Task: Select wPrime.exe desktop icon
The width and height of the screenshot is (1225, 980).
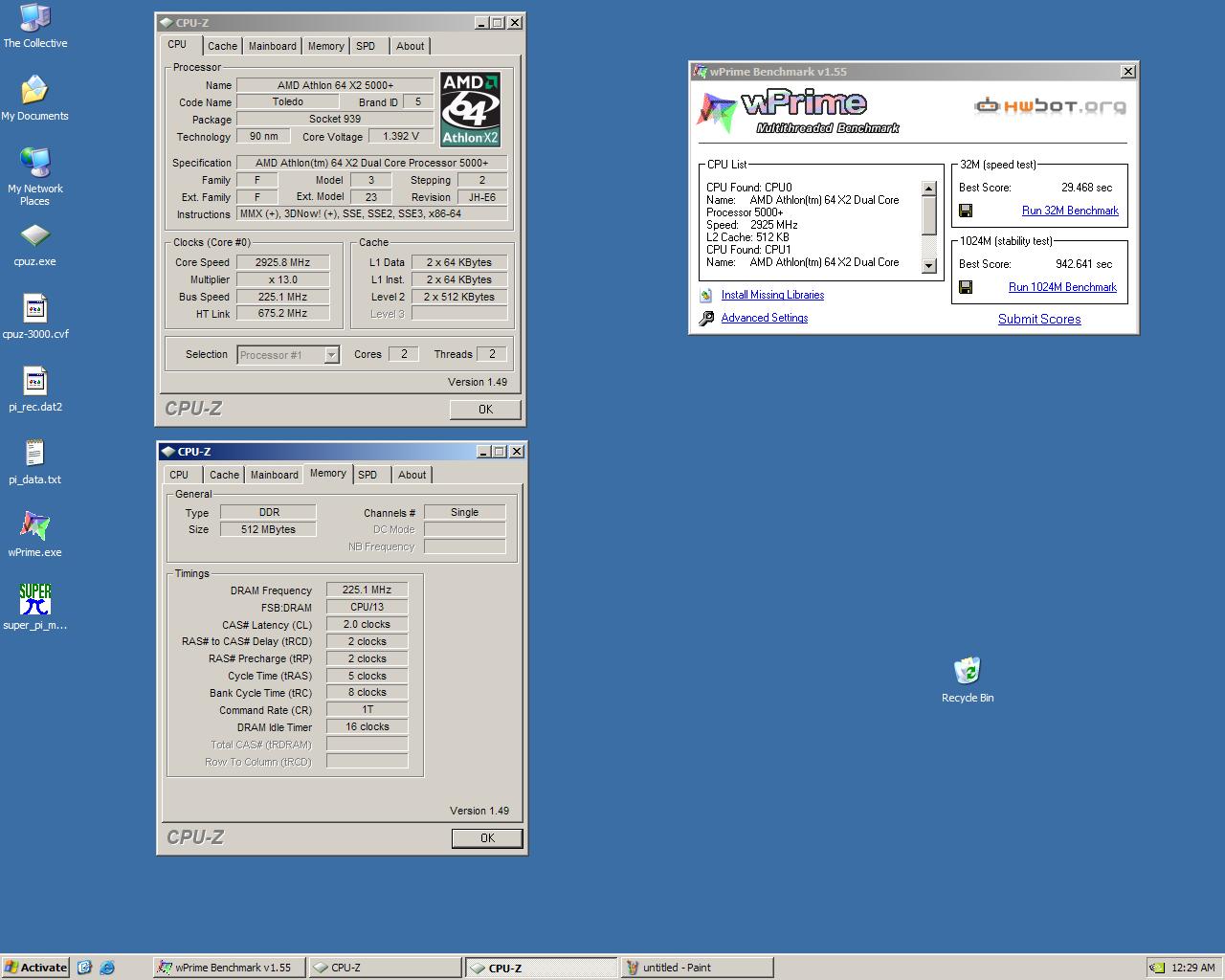Action: tap(34, 535)
